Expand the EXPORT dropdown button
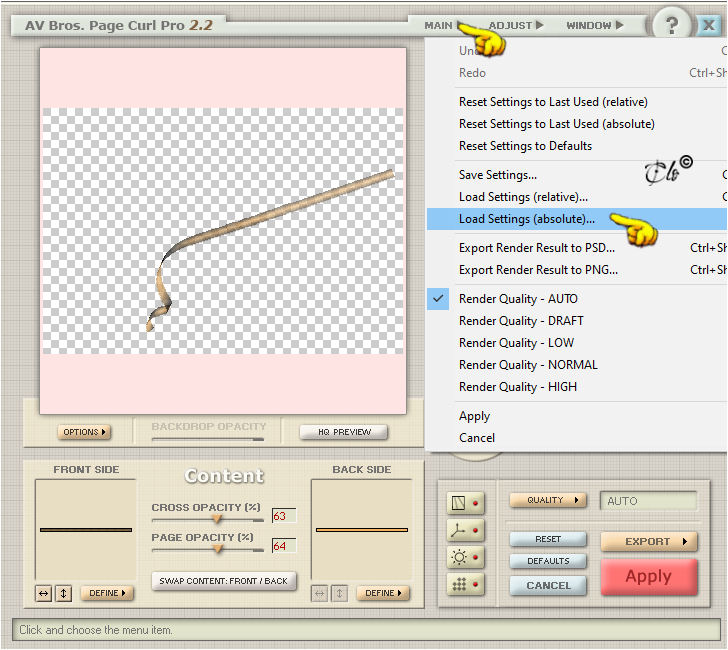This screenshot has height=650, width=728. tap(649, 542)
